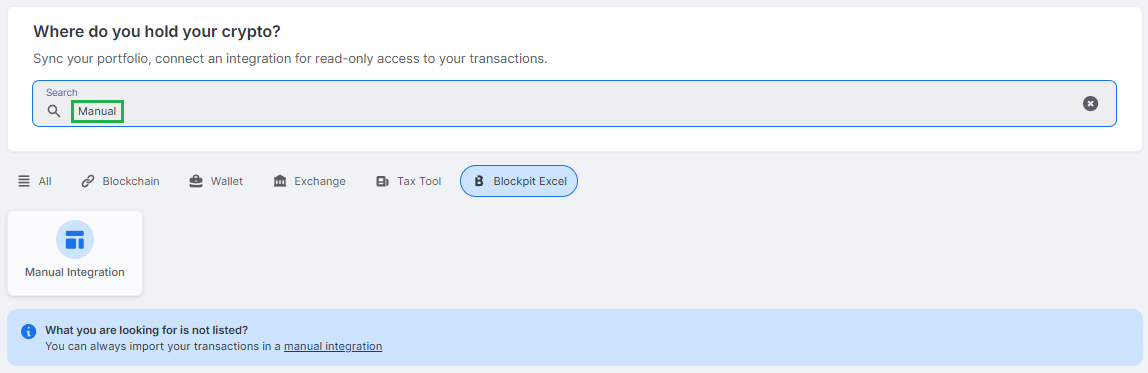1148x373 pixels.
Task: Click the magnifying glass search icon
Action: pos(53,111)
